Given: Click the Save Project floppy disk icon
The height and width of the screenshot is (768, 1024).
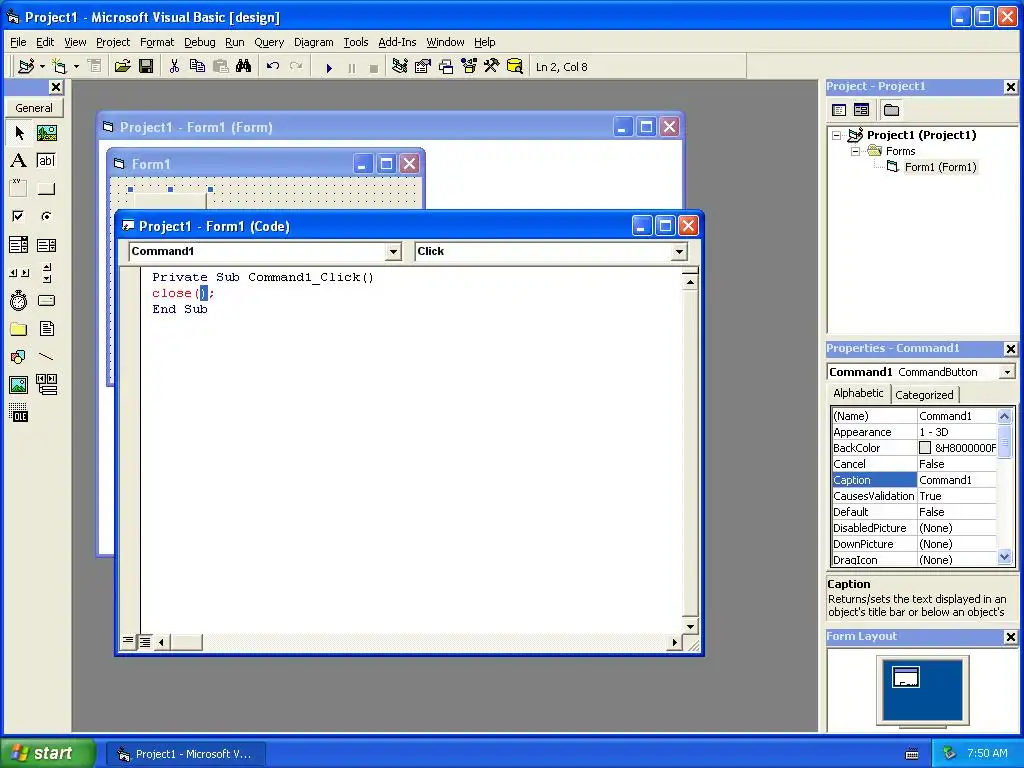Looking at the screenshot, I should (x=146, y=67).
